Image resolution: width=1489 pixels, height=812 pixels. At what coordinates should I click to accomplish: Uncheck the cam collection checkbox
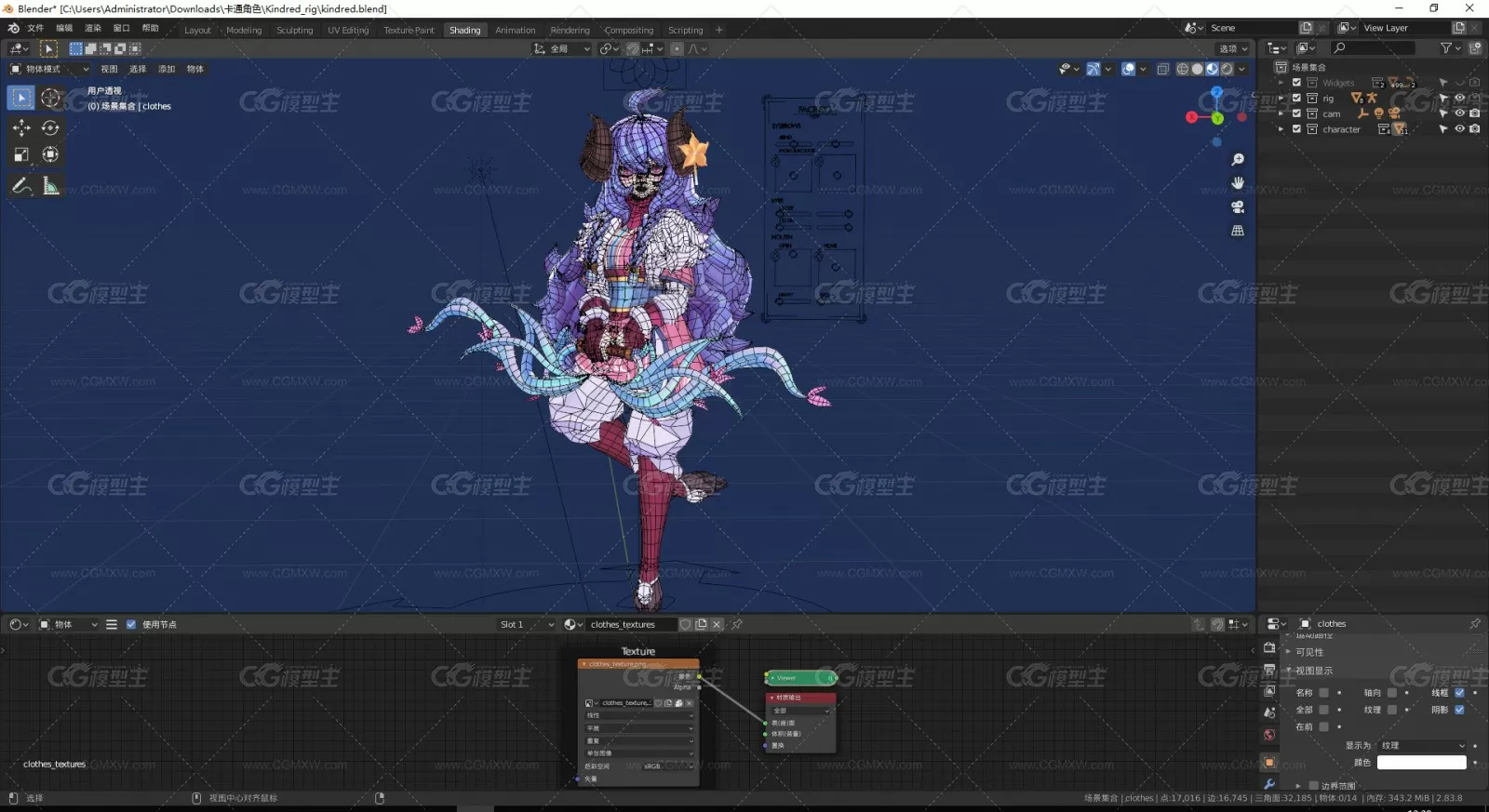pos(1296,113)
